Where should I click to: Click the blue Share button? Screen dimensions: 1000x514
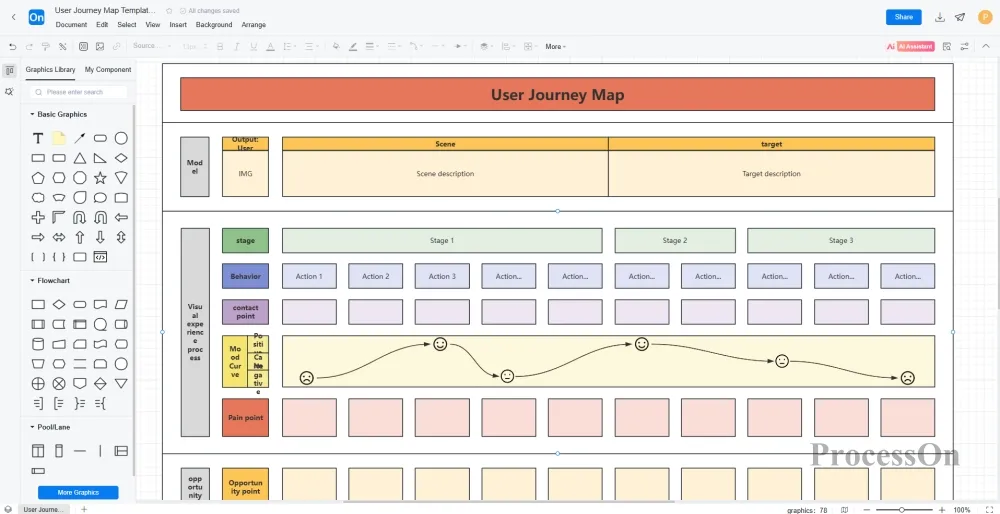tap(903, 17)
